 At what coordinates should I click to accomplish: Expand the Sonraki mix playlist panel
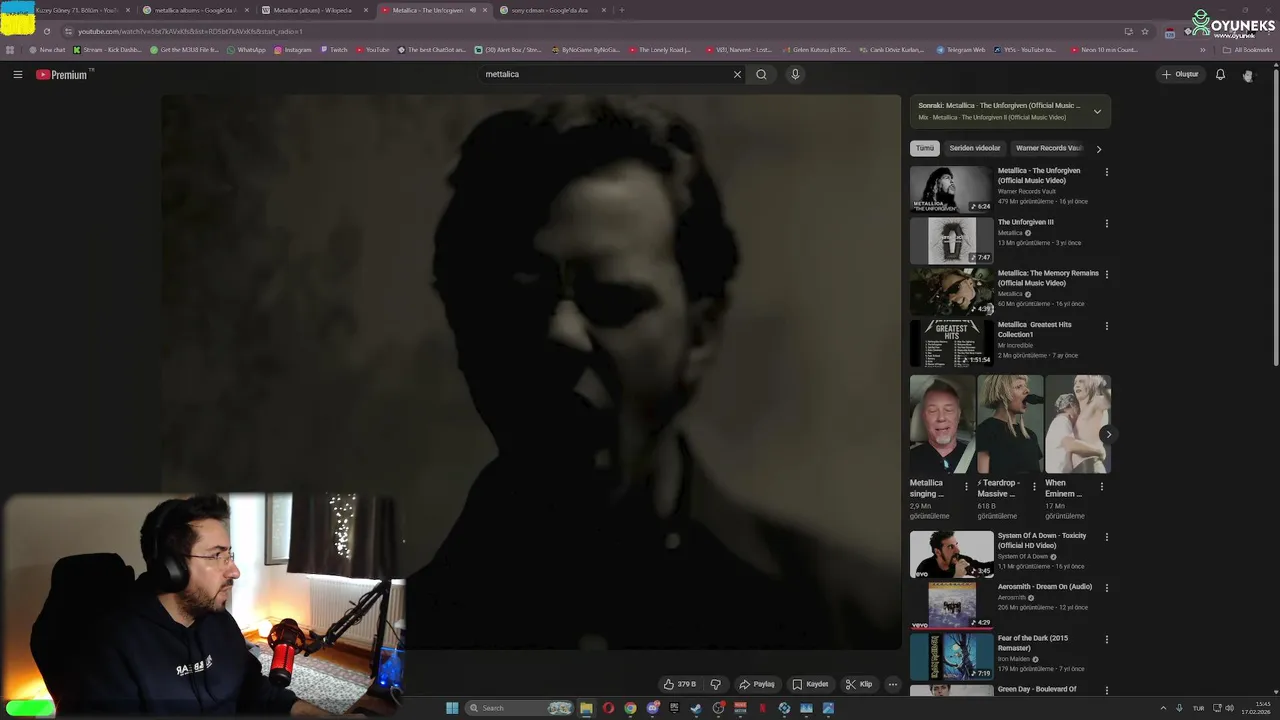tap(1097, 111)
